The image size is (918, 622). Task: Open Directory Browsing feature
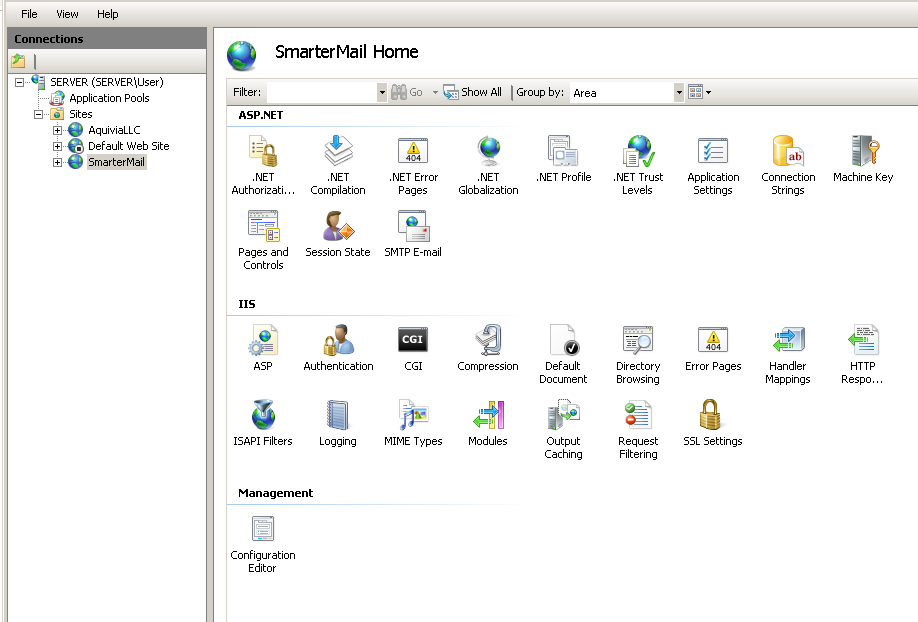click(638, 341)
